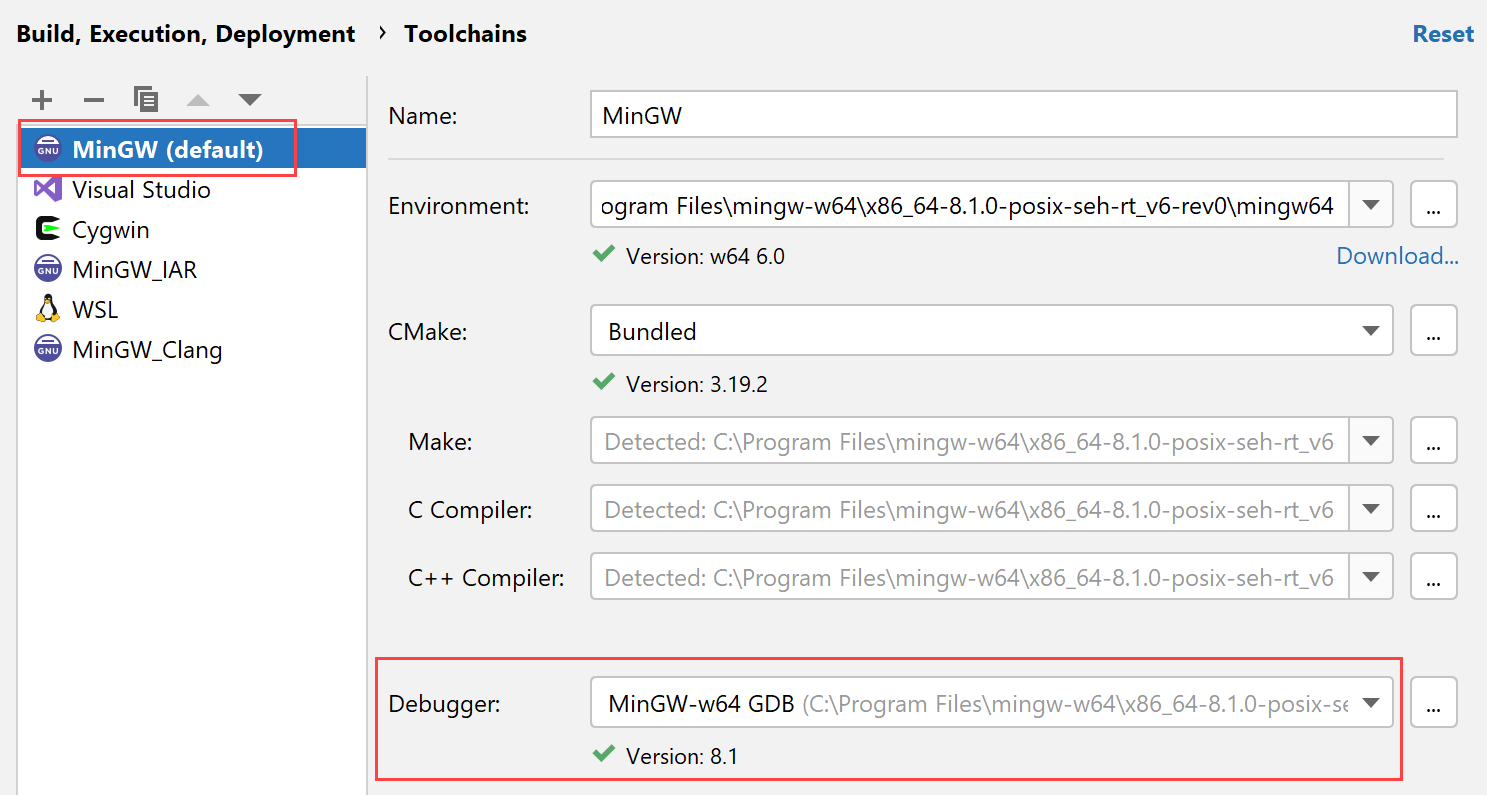Duplicate the toolchain with the copy icon

tap(145, 99)
